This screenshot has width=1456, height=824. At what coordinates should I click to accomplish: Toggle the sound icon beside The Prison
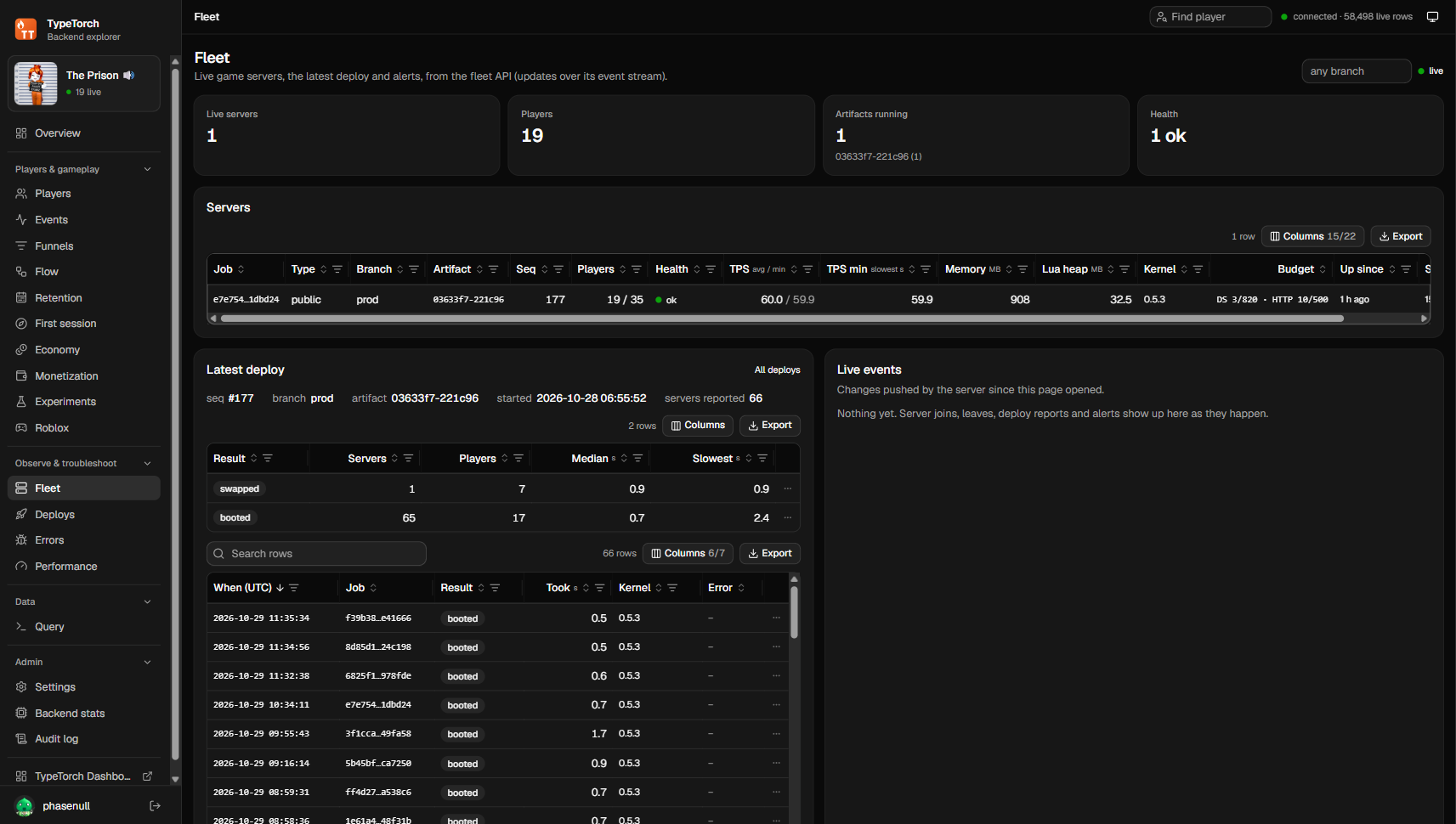pyautogui.click(x=129, y=76)
